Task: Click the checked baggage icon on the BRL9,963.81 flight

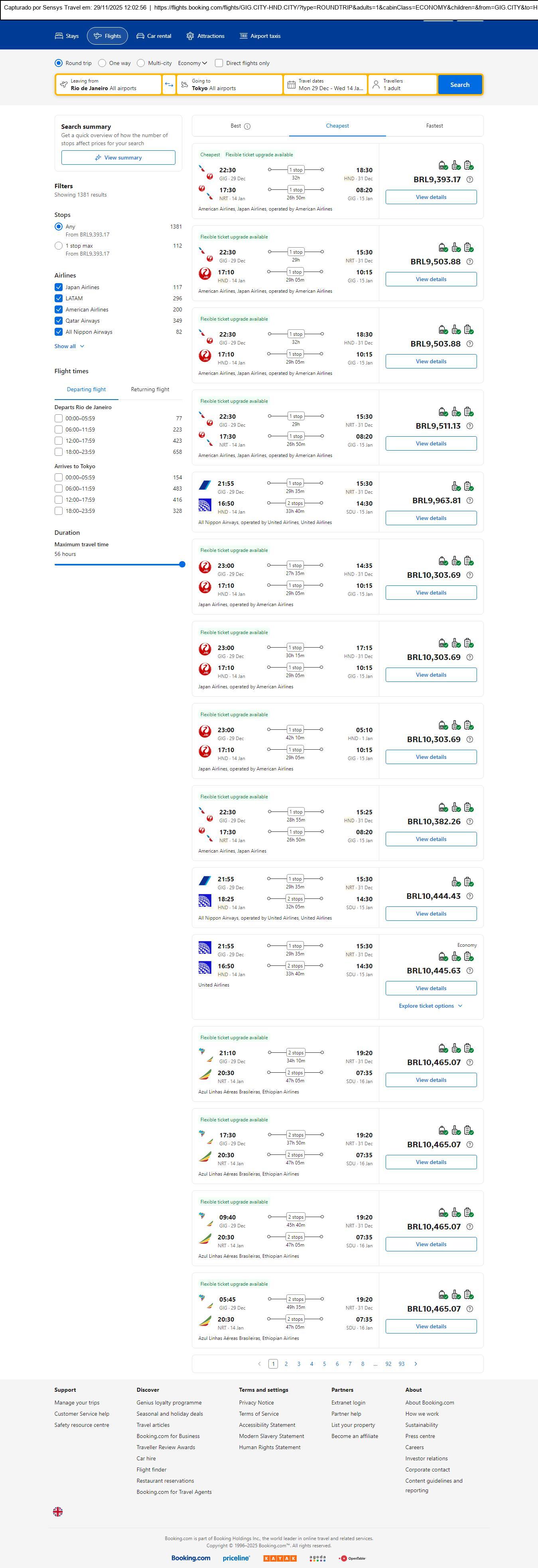Action: [469, 487]
